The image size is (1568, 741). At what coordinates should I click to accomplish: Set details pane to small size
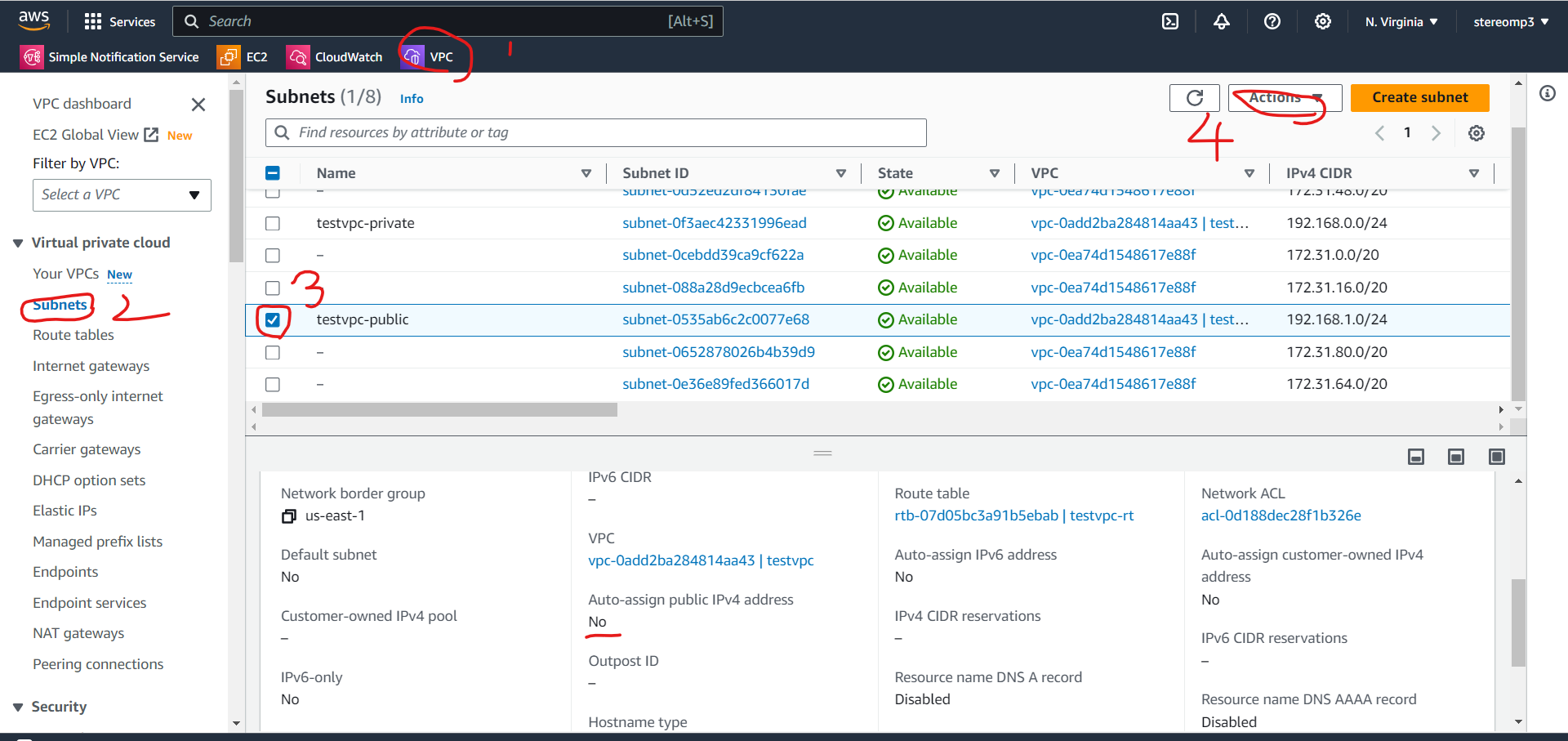tap(1416, 457)
